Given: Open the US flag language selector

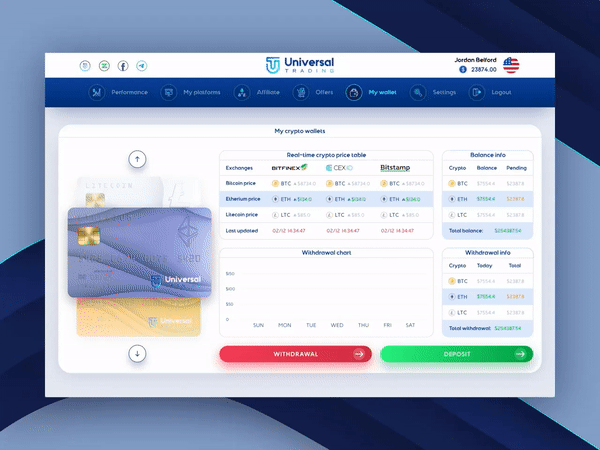Looking at the screenshot, I should (511, 65).
